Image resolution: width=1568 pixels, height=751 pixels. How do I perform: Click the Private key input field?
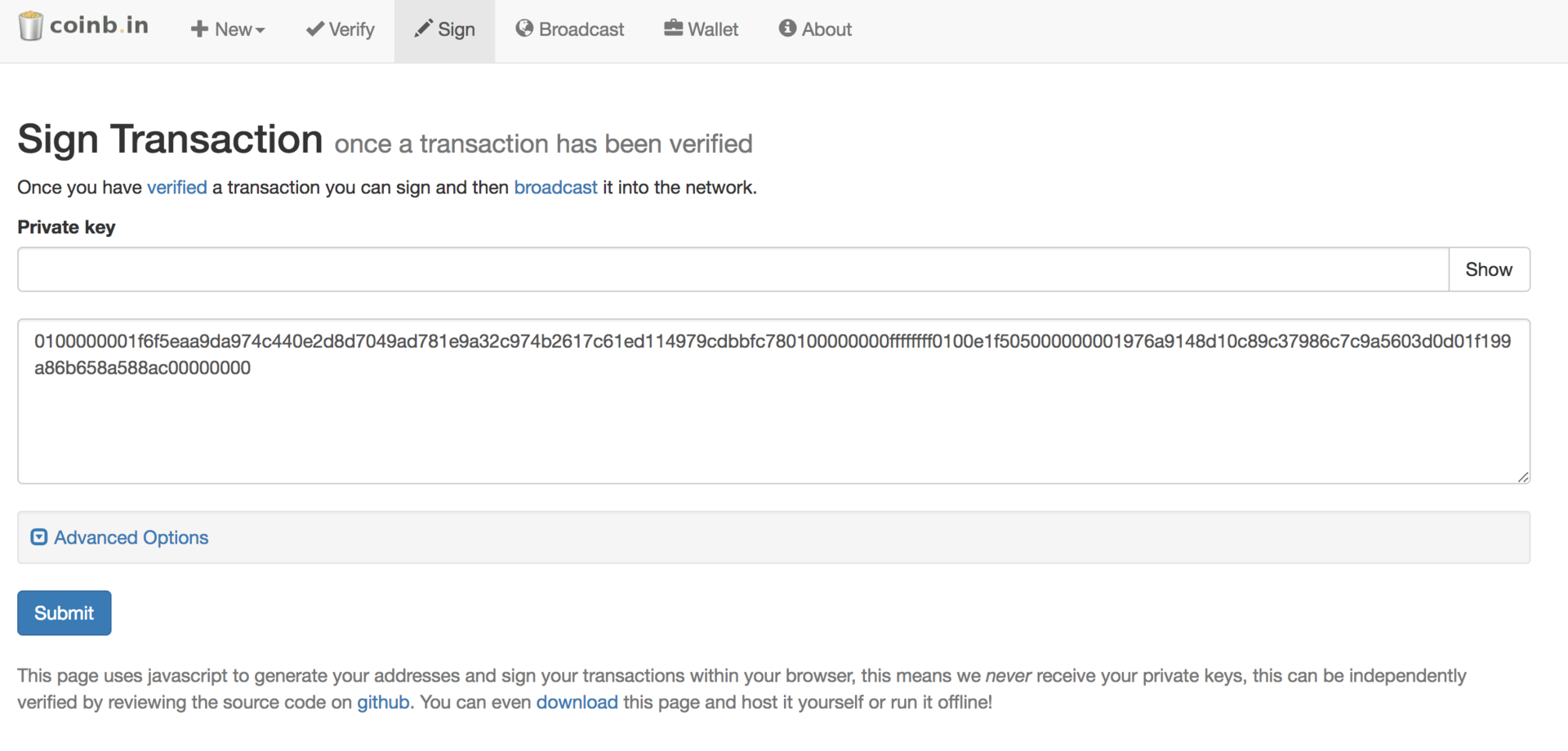click(733, 269)
